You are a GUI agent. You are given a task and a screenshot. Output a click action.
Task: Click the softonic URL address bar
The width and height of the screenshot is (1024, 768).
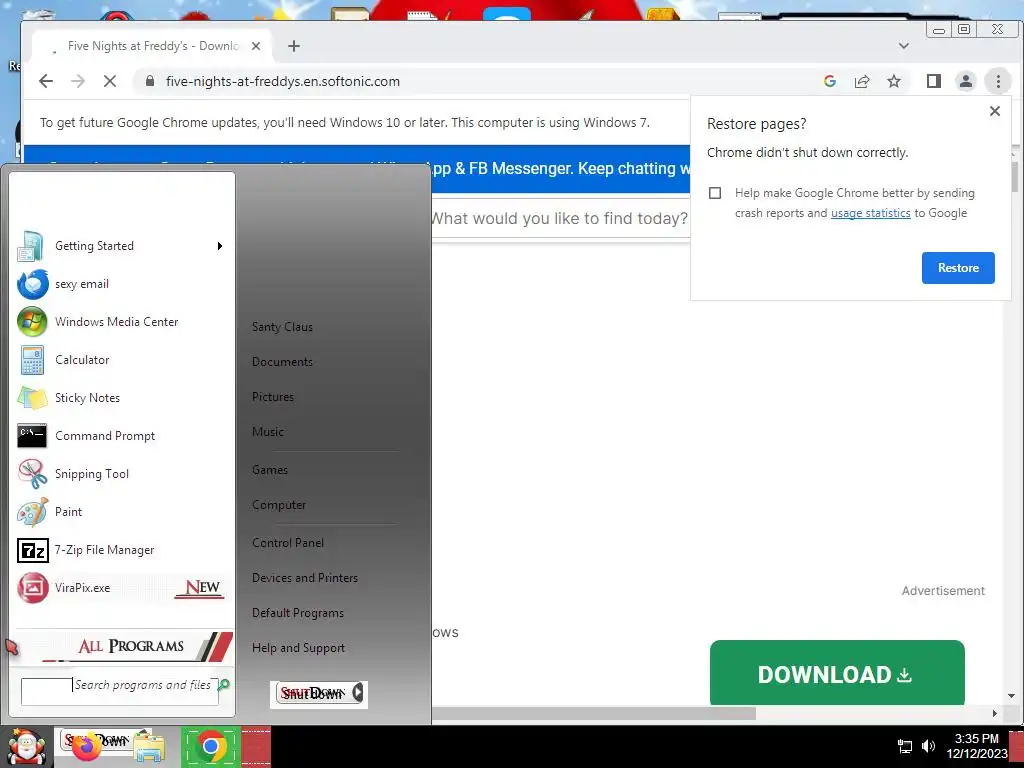(283, 81)
